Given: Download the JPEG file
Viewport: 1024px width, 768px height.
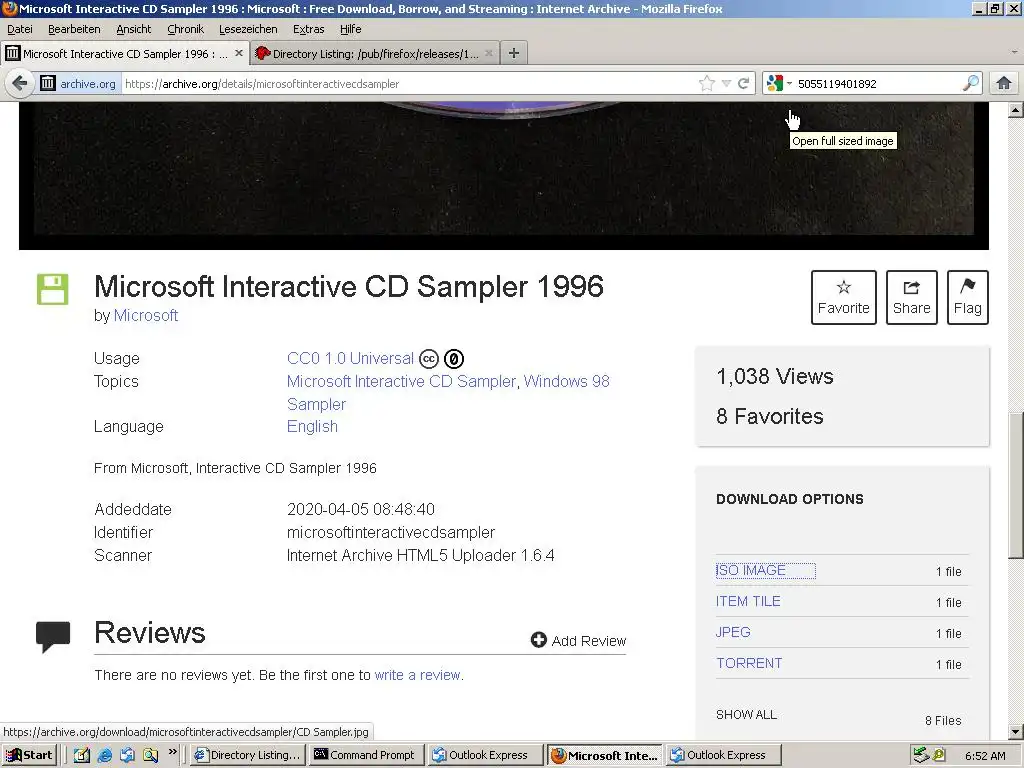Looking at the screenshot, I should click(733, 632).
